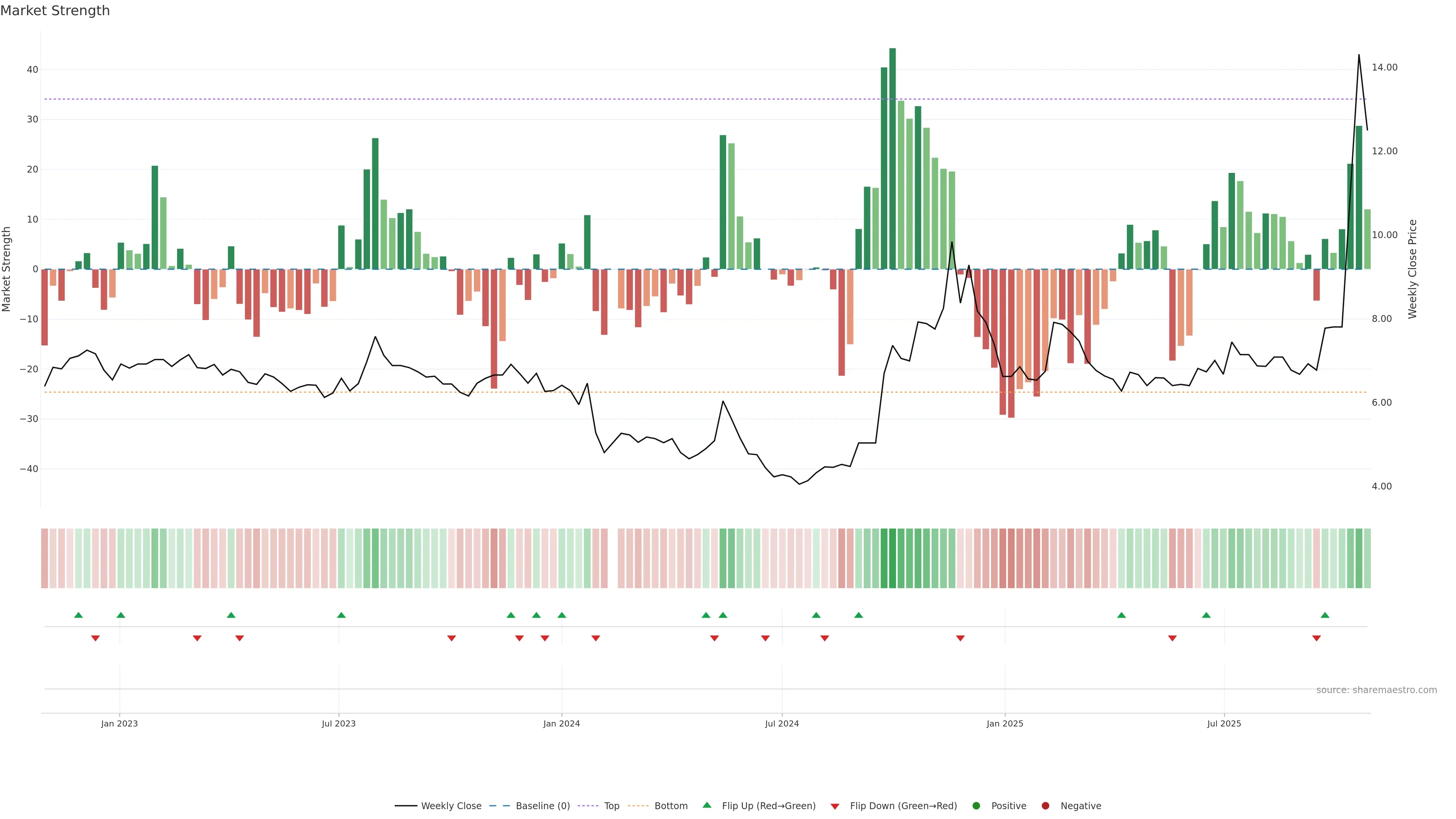This screenshot has width=1456, height=819.
Task: Click the first red flip-down triangle marker
Action: tap(96, 638)
